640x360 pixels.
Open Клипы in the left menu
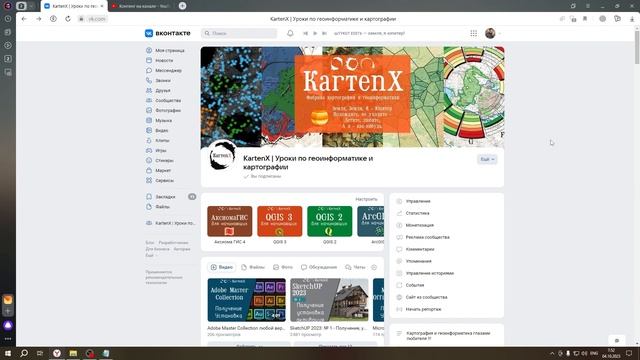coord(158,140)
